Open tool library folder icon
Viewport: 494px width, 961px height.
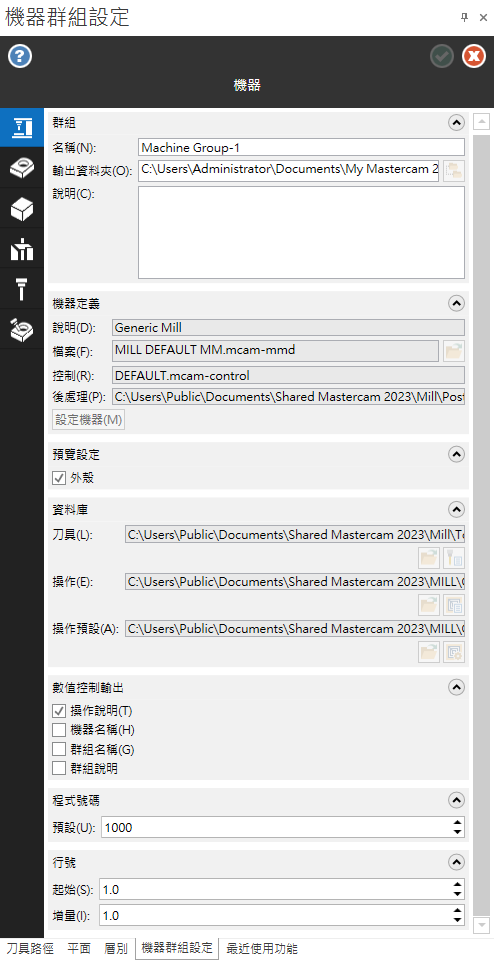pyautogui.click(x=429, y=558)
